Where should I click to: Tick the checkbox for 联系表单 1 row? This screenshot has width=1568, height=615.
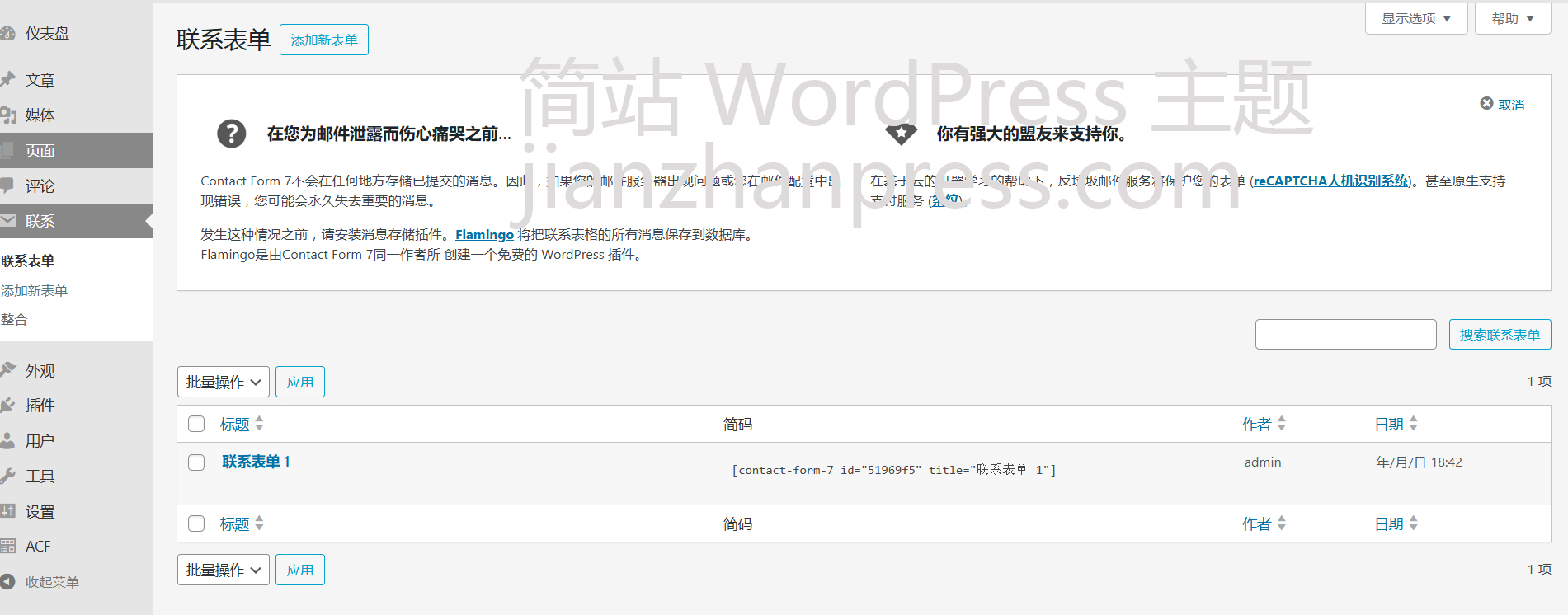[x=196, y=462]
